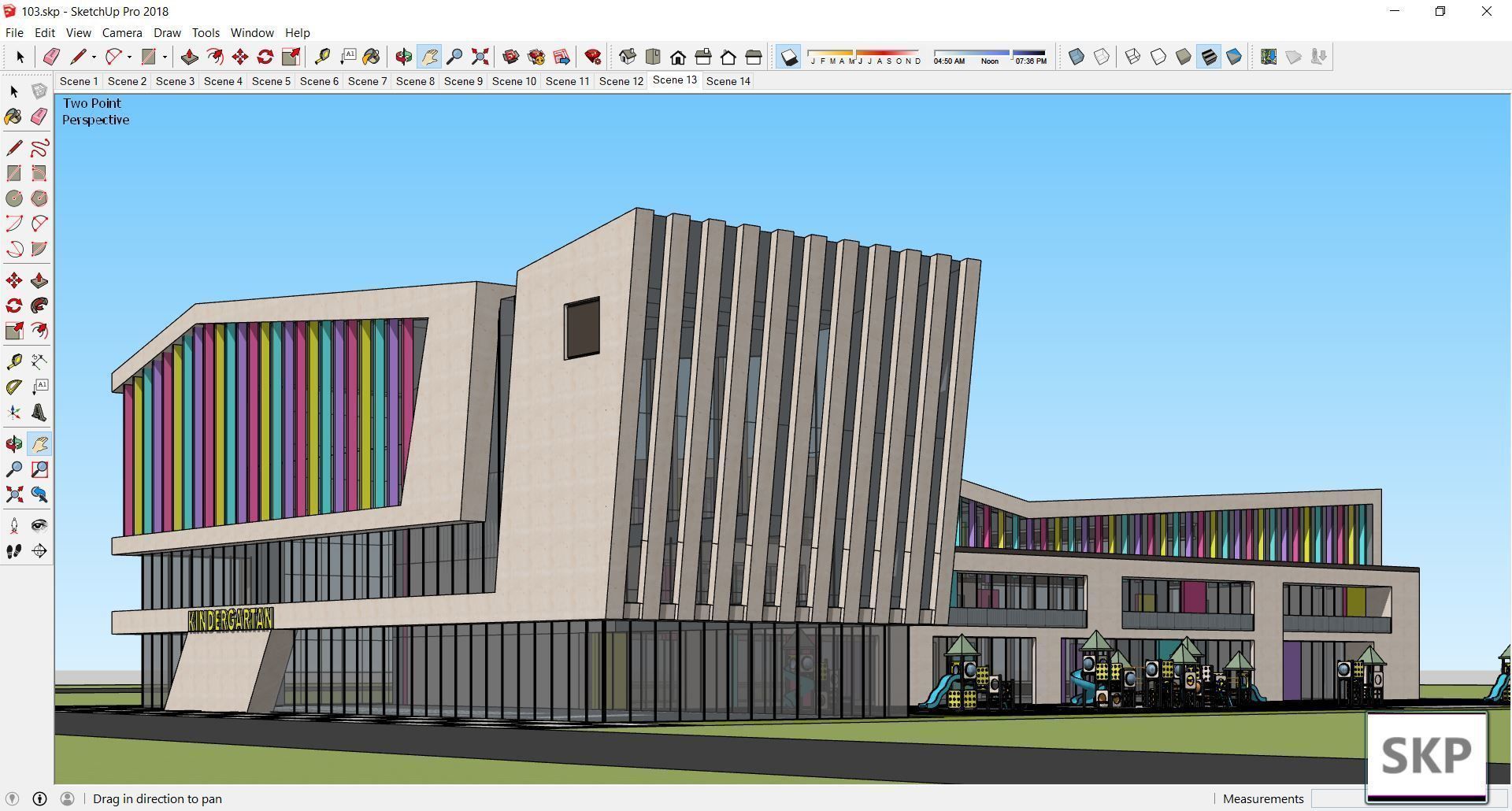Switch to Left view

[754, 57]
